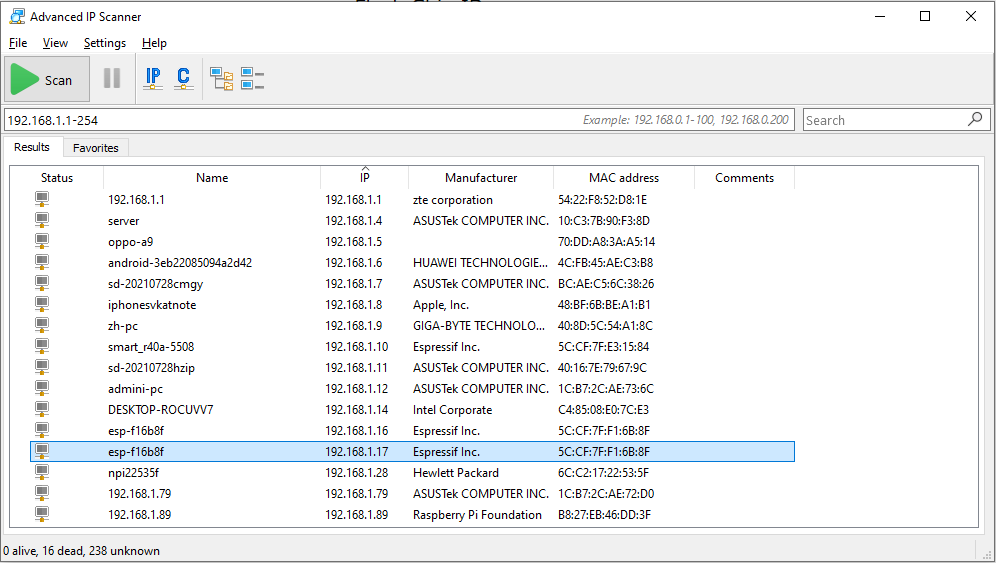996x563 pixels.
Task: Click the status icon for esp-f16b8f at 192.168.1.16
Action: [42, 430]
